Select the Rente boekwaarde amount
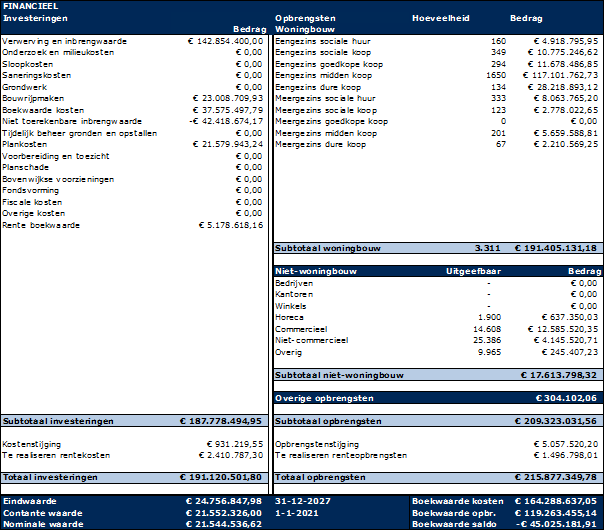The height and width of the screenshot is (531, 605). (229, 225)
